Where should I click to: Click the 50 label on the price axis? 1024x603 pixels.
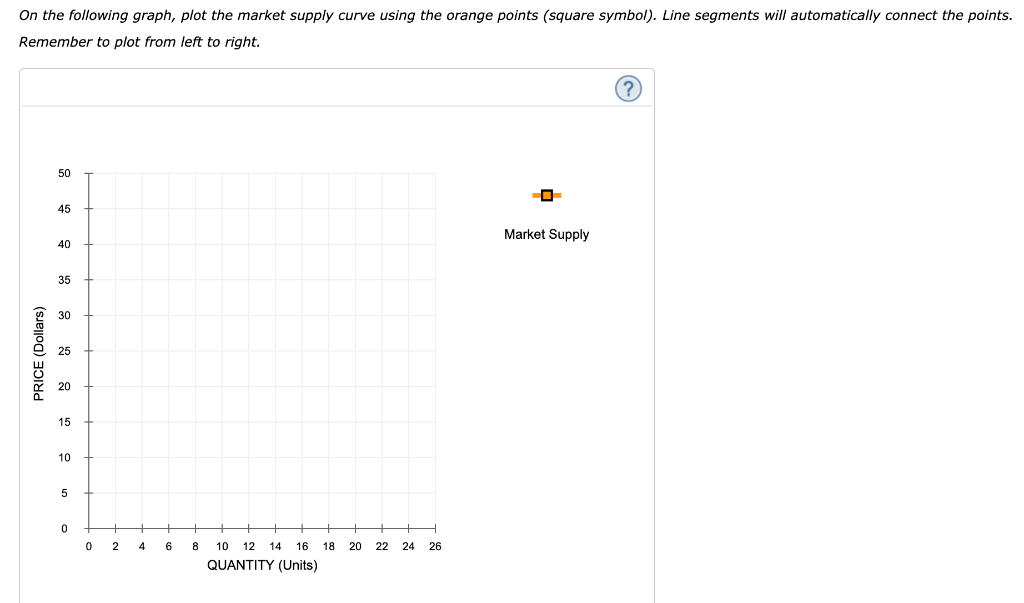[x=64, y=173]
